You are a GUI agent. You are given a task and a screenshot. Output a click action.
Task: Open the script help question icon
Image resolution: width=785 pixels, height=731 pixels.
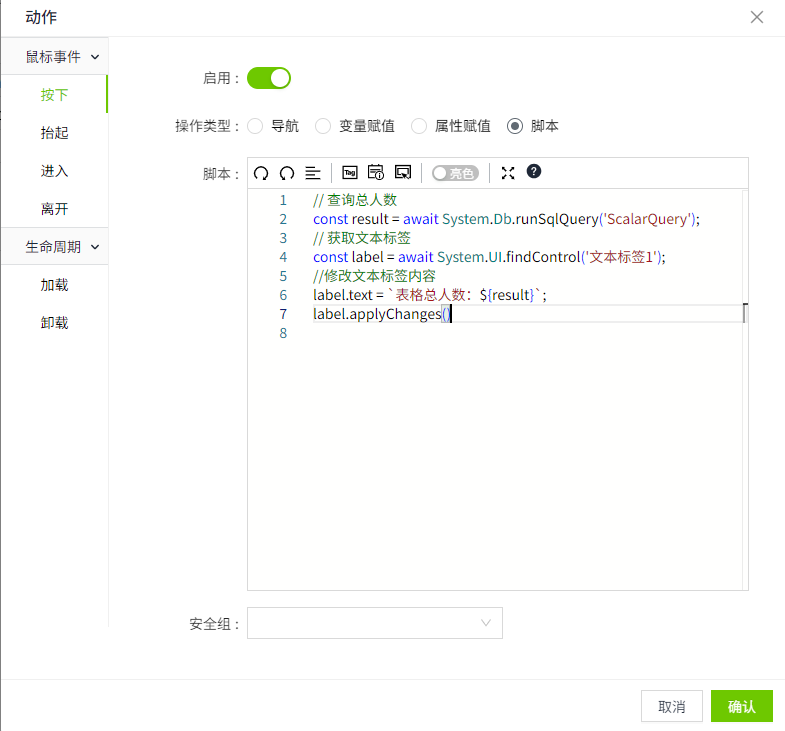[534, 172]
